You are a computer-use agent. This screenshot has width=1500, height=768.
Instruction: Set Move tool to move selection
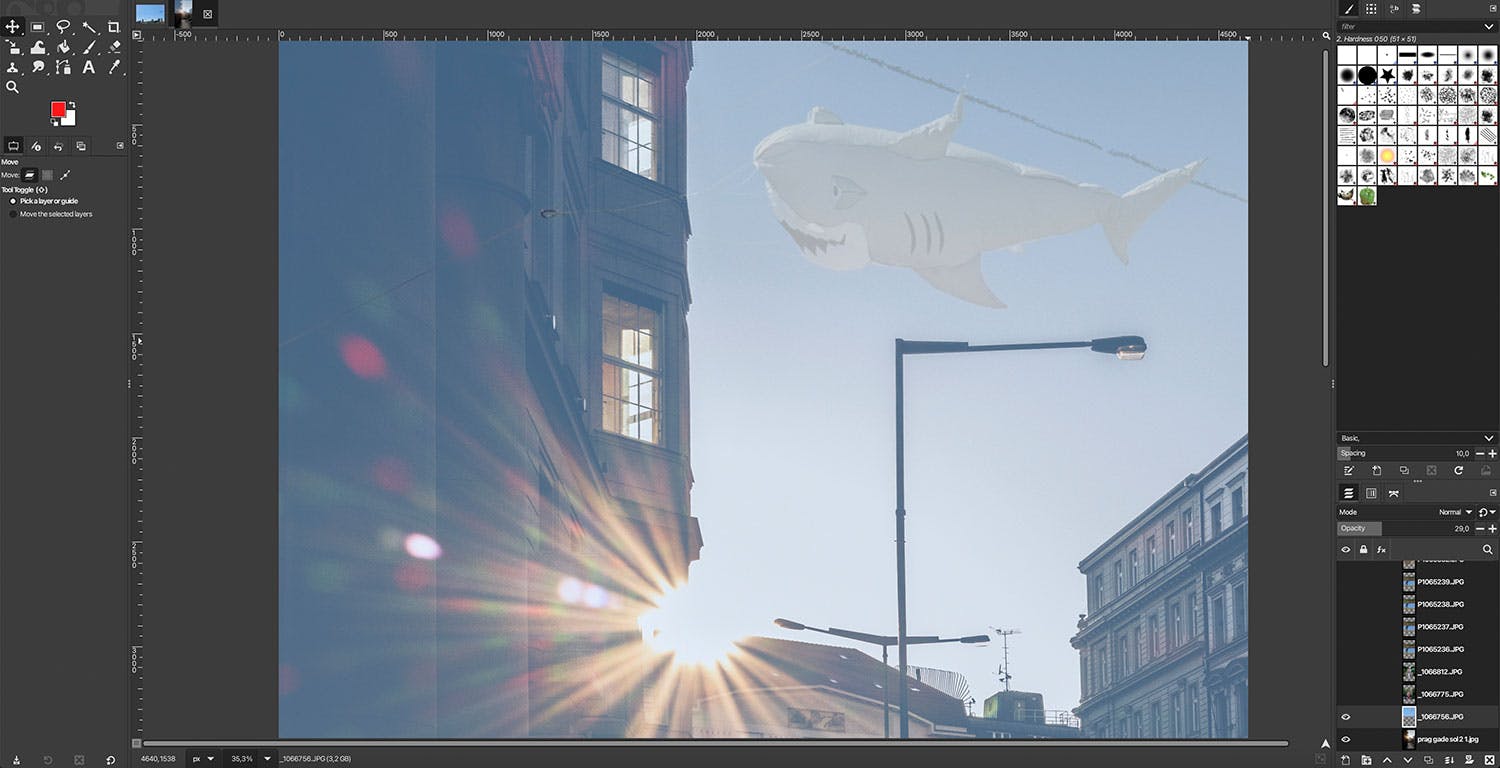[x=47, y=175]
